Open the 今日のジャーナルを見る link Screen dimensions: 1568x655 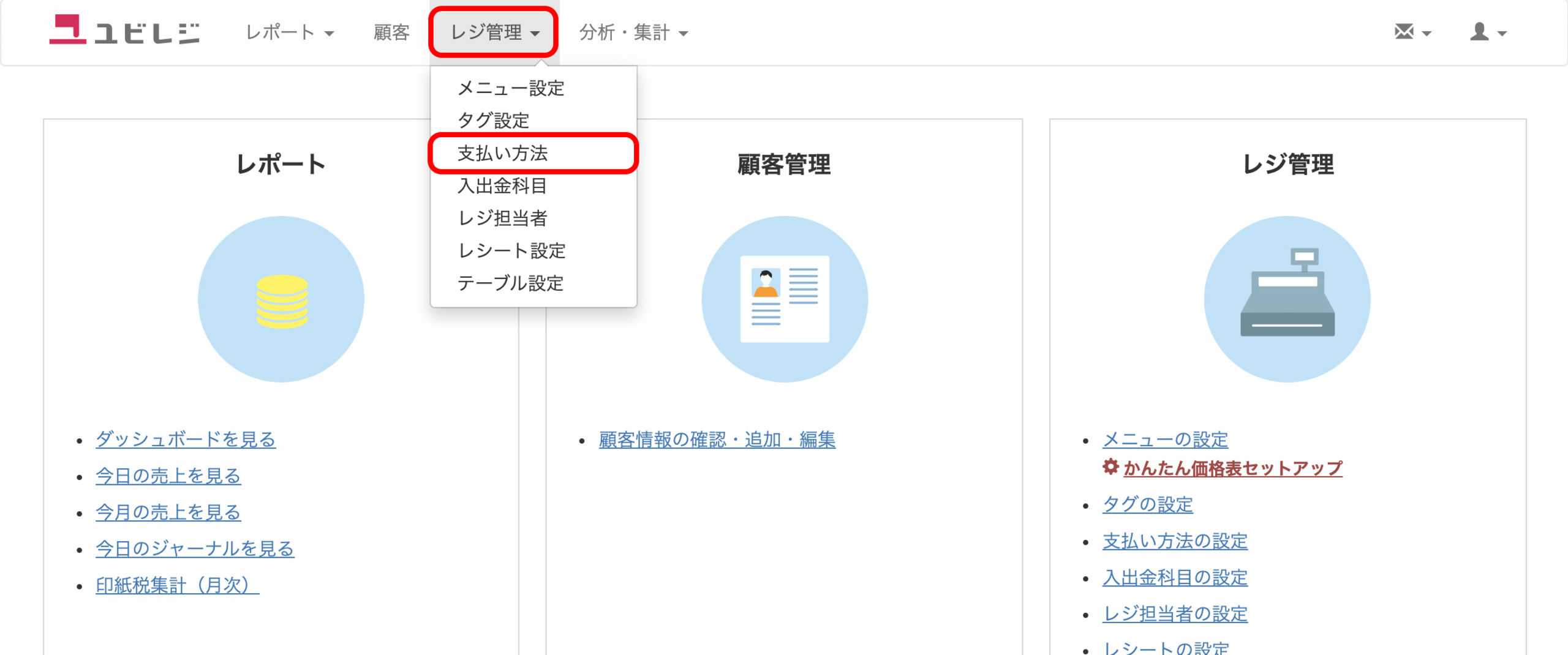[x=195, y=548]
